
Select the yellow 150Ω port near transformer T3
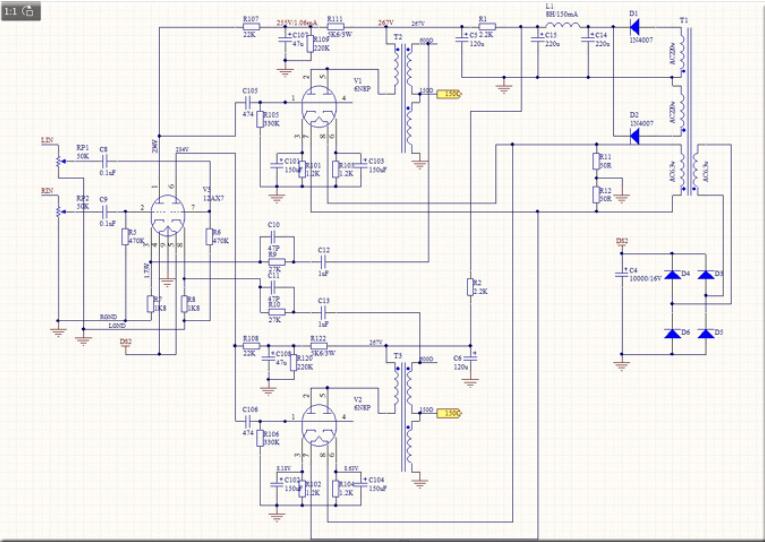pyautogui.click(x=449, y=413)
